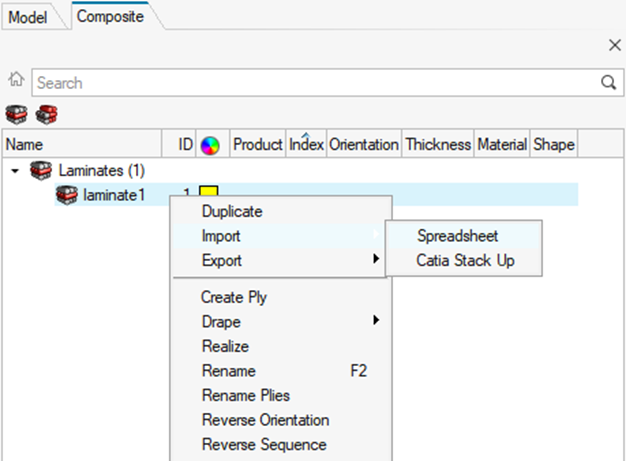Select Catia Stack Up import option
This screenshot has width=626, height=461.
point(465,261)
